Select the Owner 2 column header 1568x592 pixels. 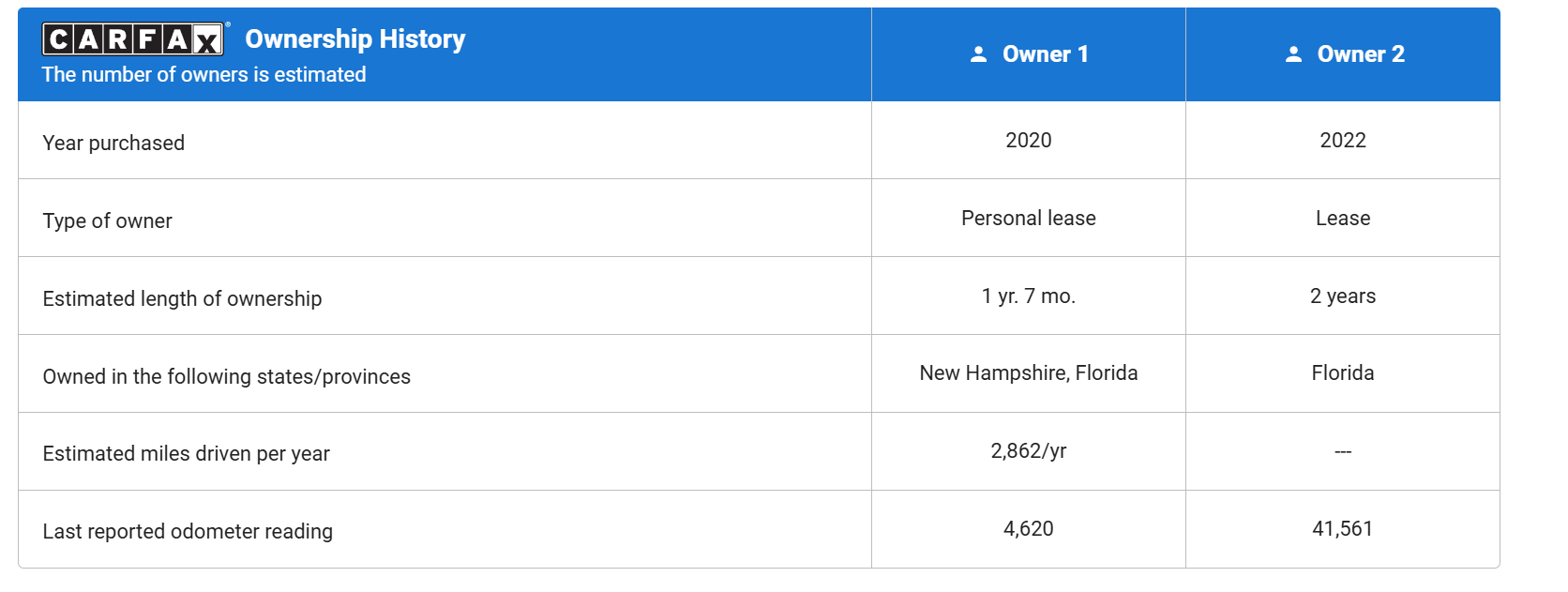1343,54
